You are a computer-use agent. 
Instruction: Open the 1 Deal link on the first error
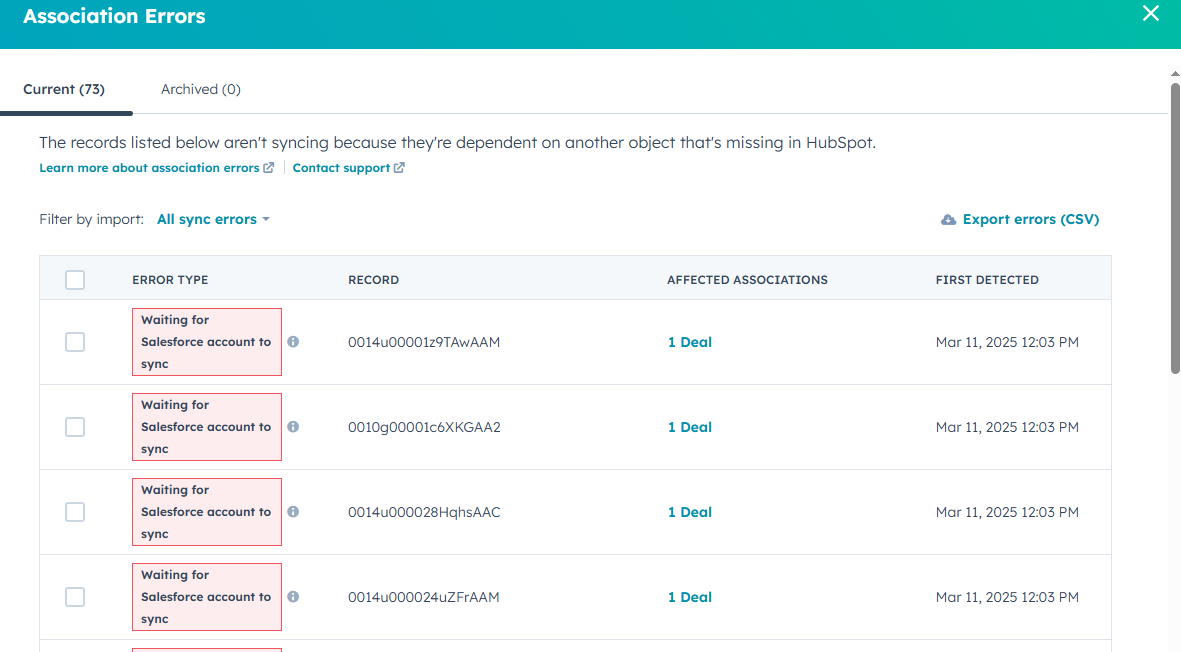[x=689, y=342]
